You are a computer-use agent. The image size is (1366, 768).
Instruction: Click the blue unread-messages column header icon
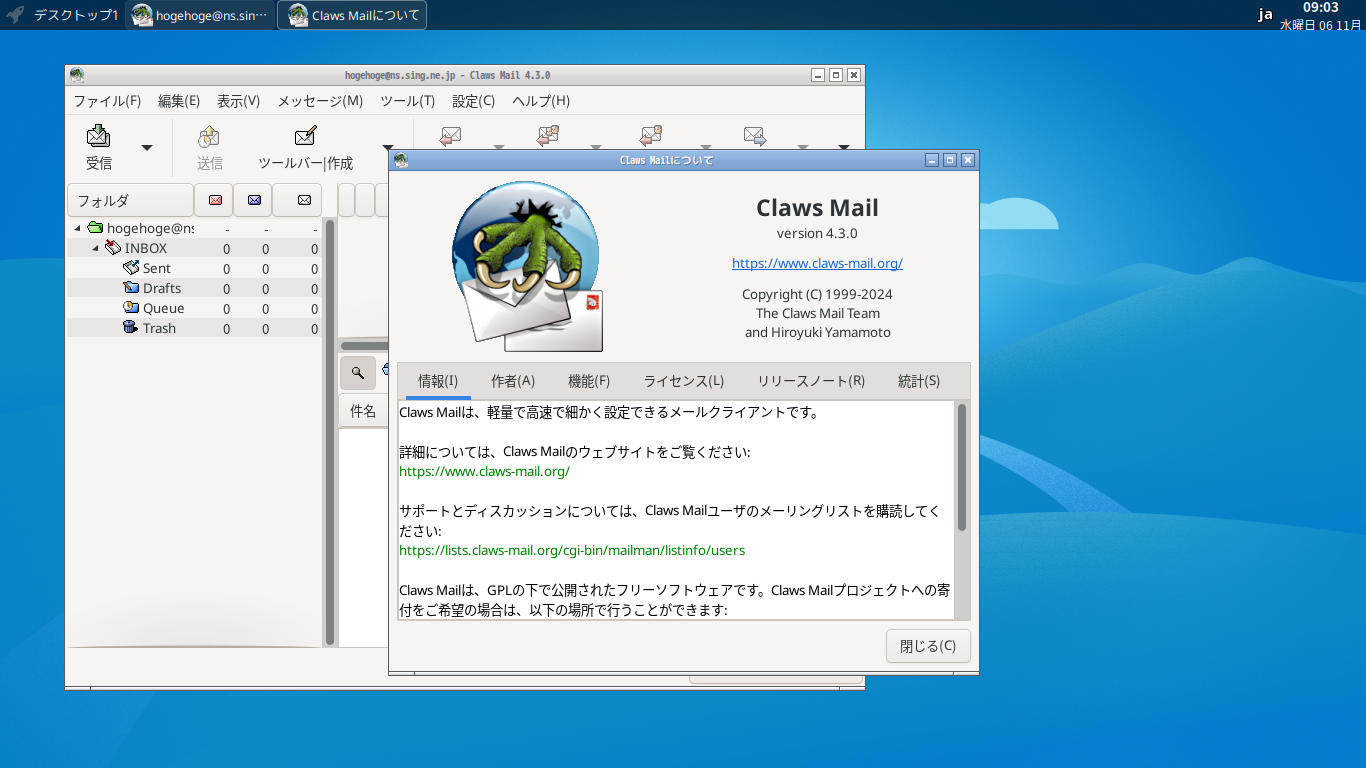tap(253, 200)
